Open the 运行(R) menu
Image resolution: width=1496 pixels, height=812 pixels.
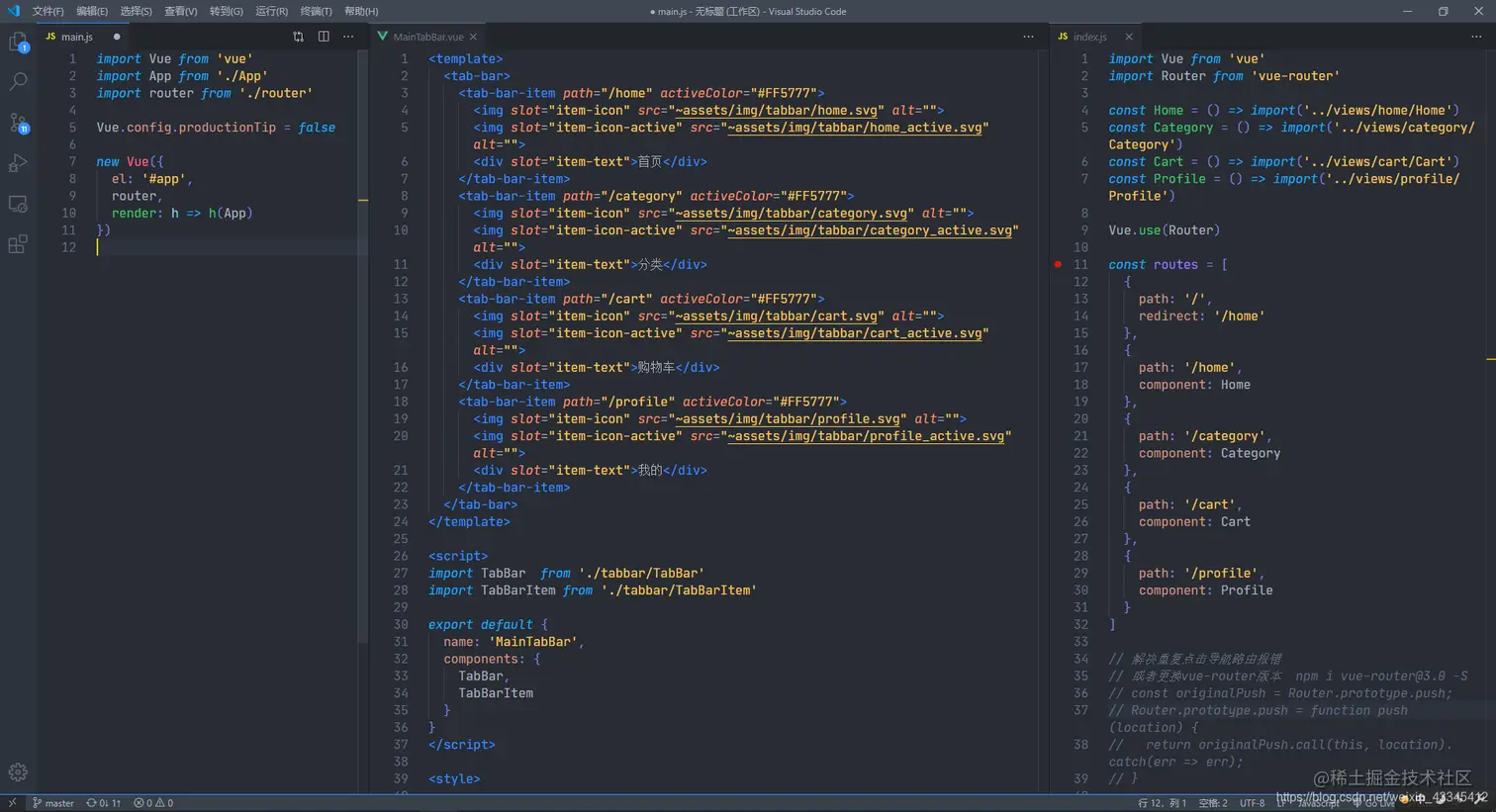271,11
